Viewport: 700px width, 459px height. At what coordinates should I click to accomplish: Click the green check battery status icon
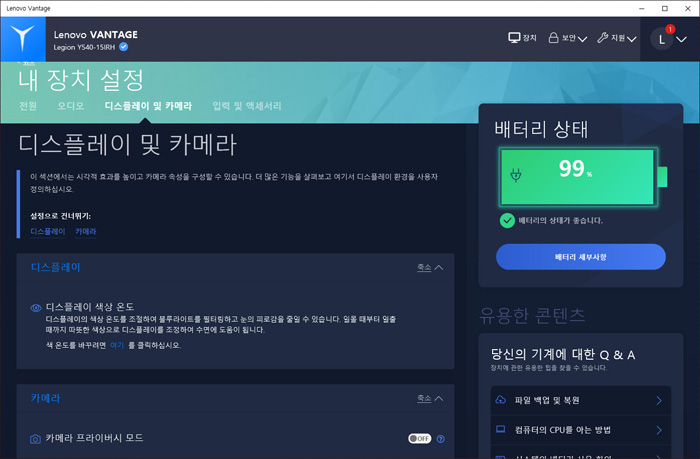pos(507,221)
